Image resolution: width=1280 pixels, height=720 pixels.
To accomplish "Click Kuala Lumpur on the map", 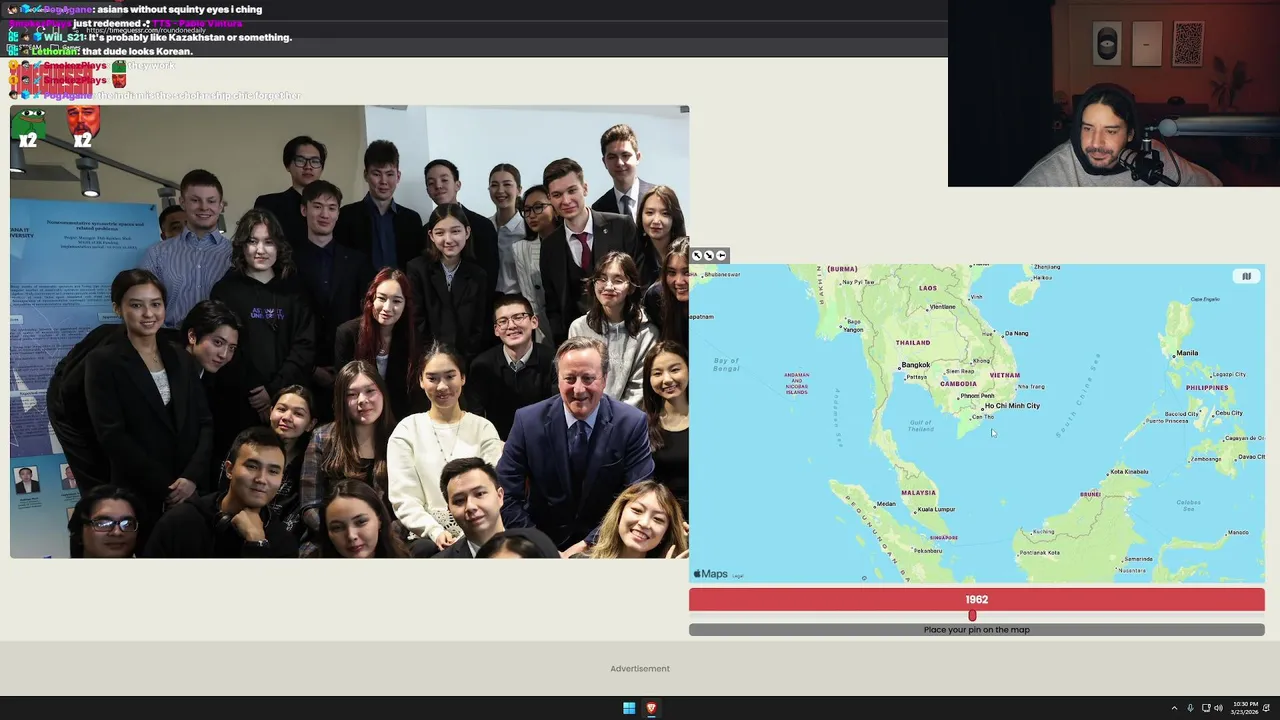I will pyautogui.click(x=936, y=510).
